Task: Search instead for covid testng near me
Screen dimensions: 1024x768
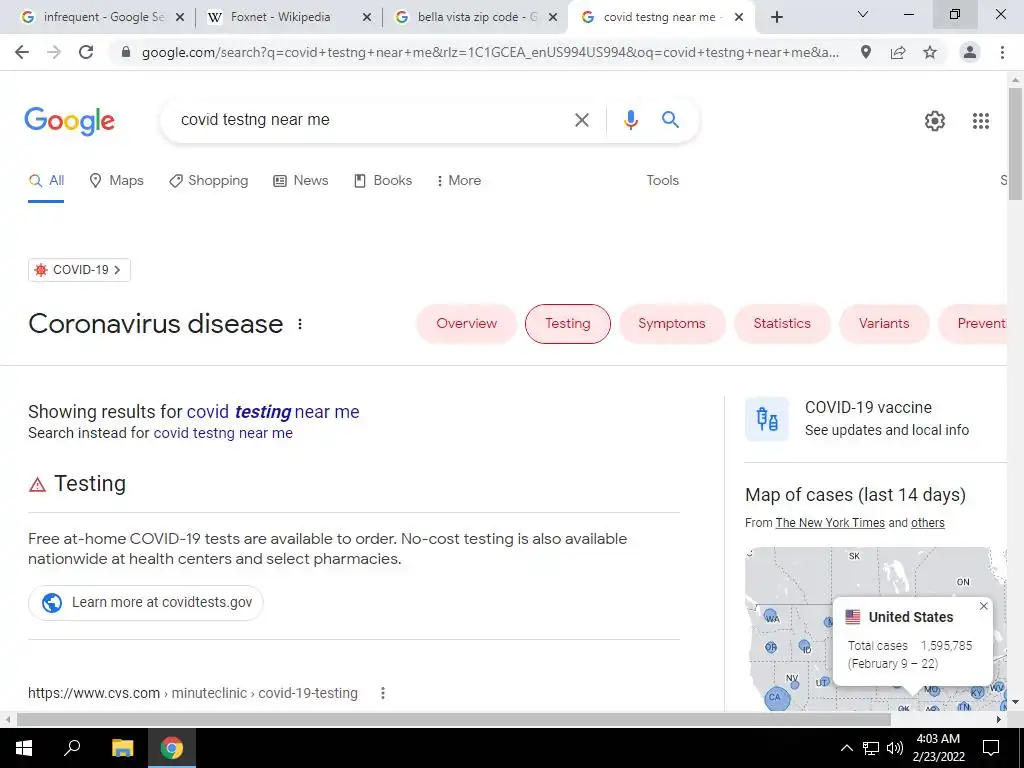Action: [x=223, y=433]
